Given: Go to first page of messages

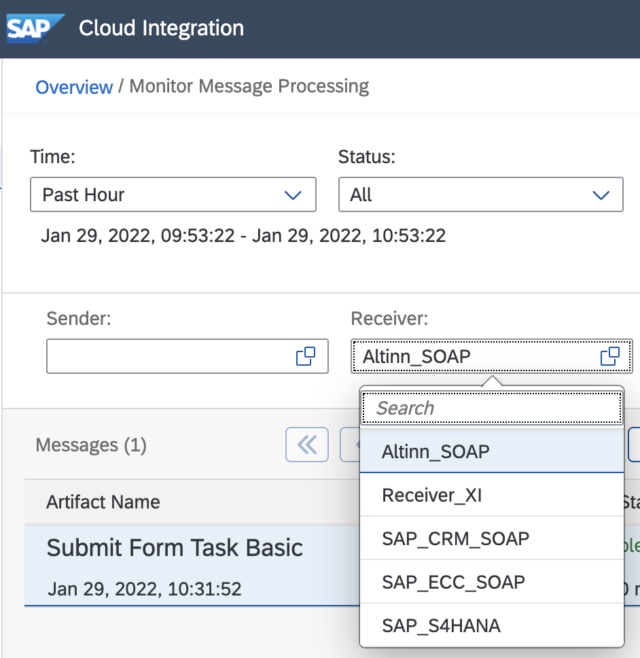Looking at the screenshot, I should (307, 444).
